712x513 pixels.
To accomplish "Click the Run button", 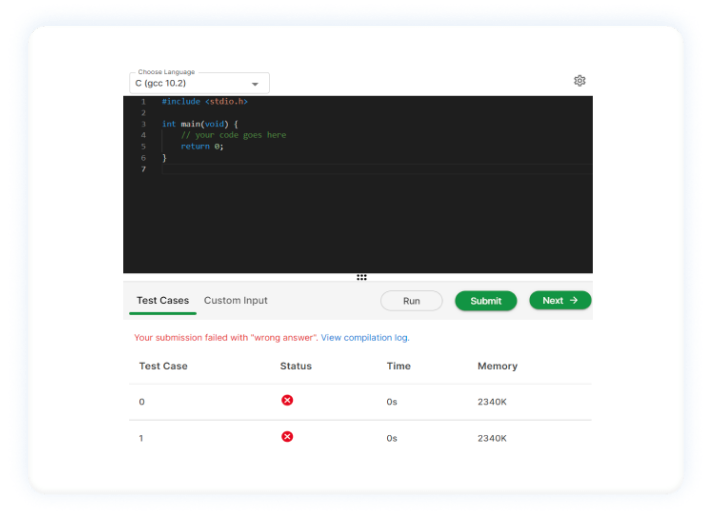I will point(411,301).
